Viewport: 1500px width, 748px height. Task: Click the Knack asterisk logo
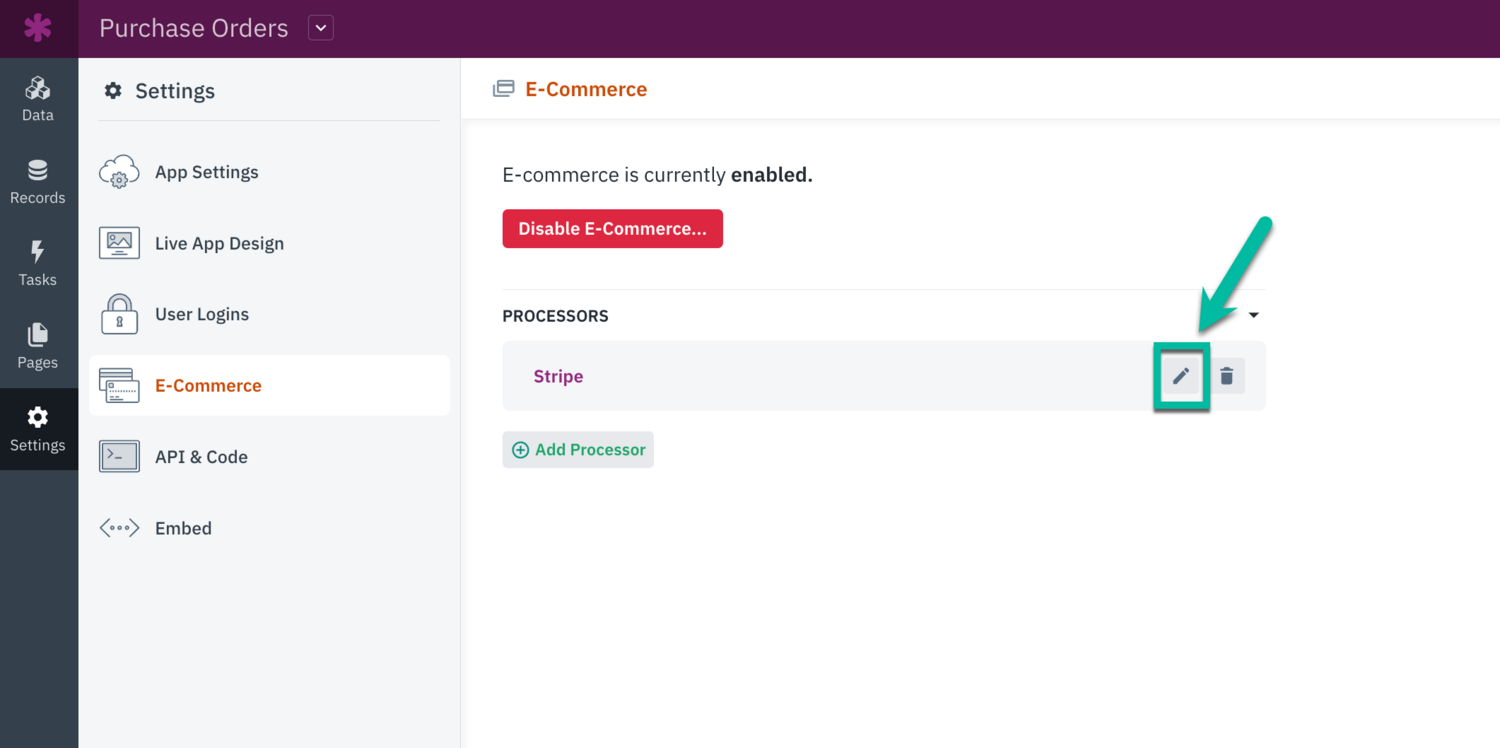tap(37, 27)
